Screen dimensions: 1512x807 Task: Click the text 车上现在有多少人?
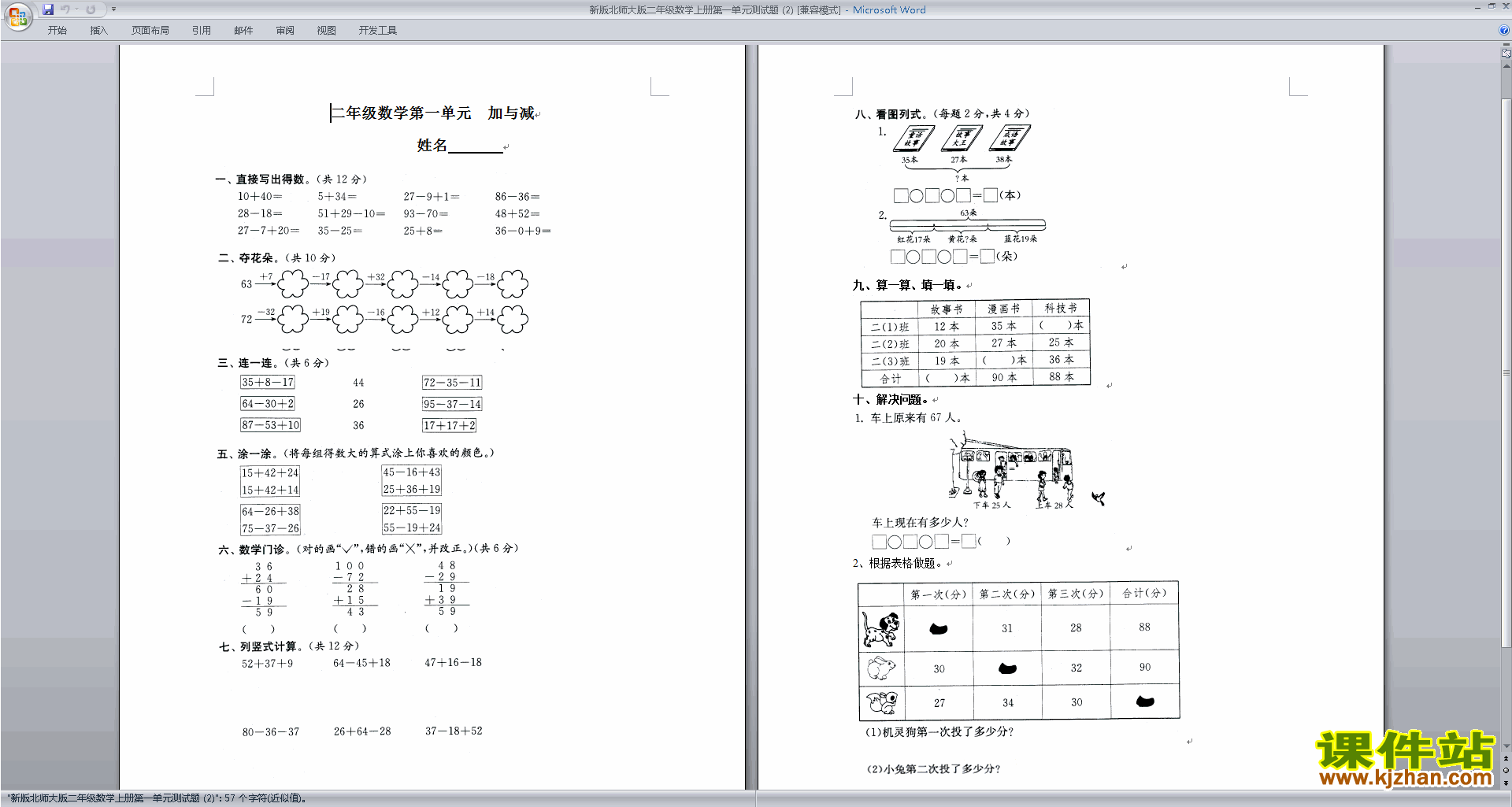point(920,523)
